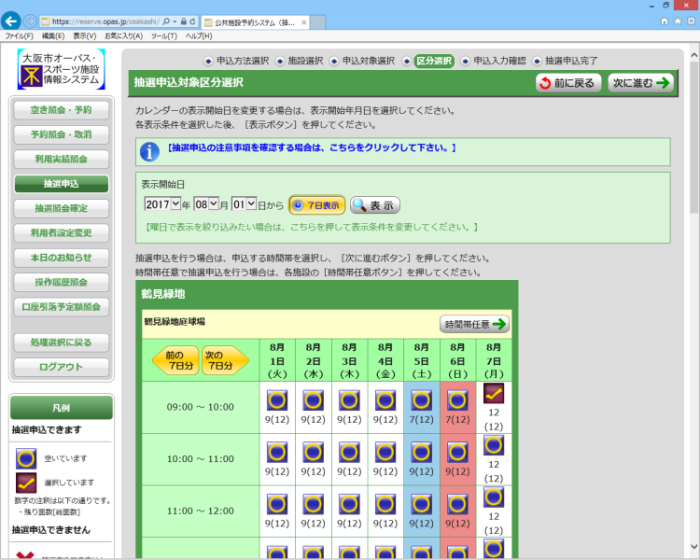Select slot 09:00 on Saturday August 5
This screenshot has height=560, width=700.
tap(421, 400)
